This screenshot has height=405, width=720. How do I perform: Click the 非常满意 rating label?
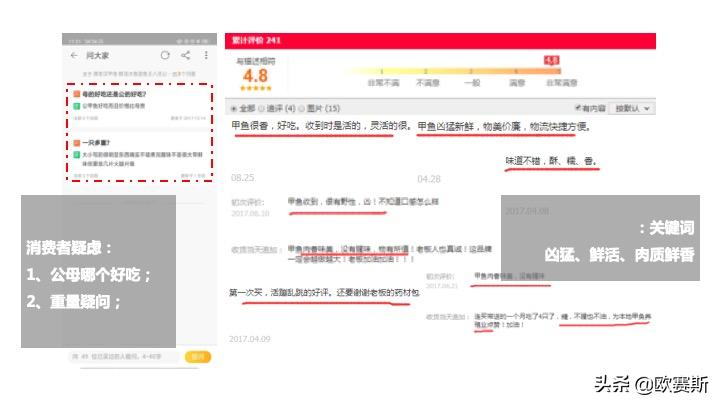coord(562,83)
